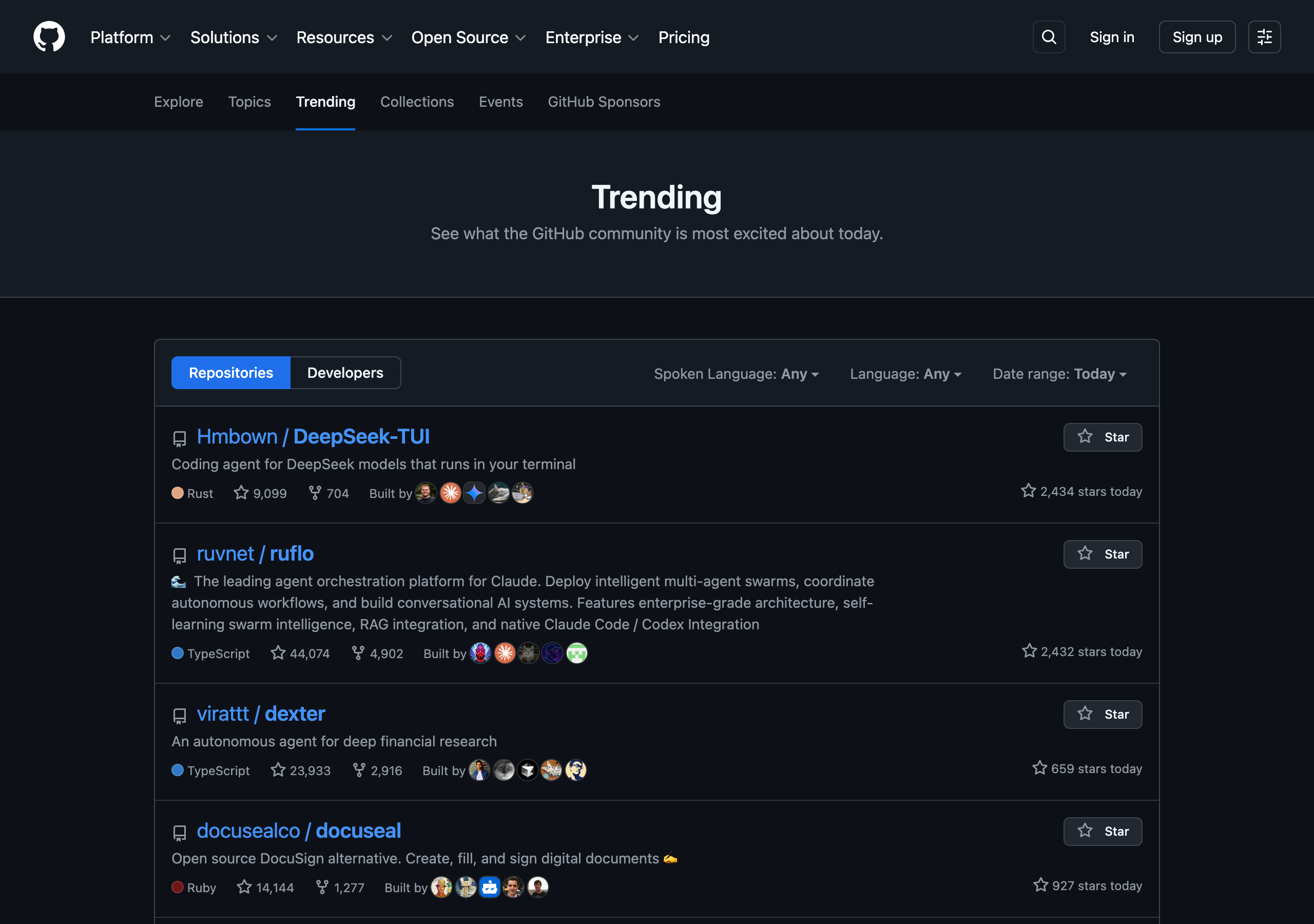This screenshot has width=1314, height=924.
Task: Expand the Enterprise menu
Action: point(592,37)
